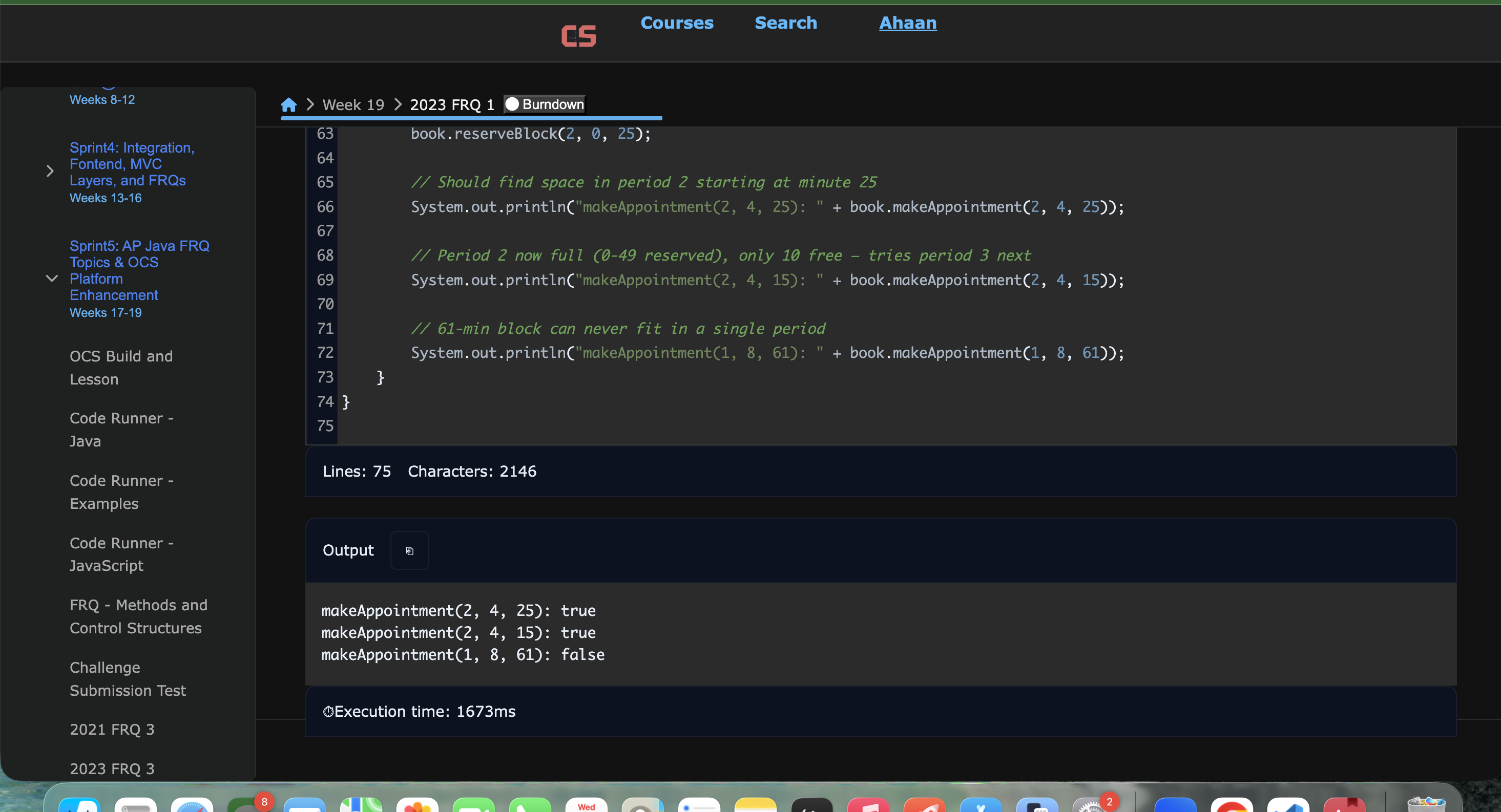Collapse the Sprint5 AP Java FRQ section
The height and width of the screenshot is (812, 1501).
pos(51,279)
